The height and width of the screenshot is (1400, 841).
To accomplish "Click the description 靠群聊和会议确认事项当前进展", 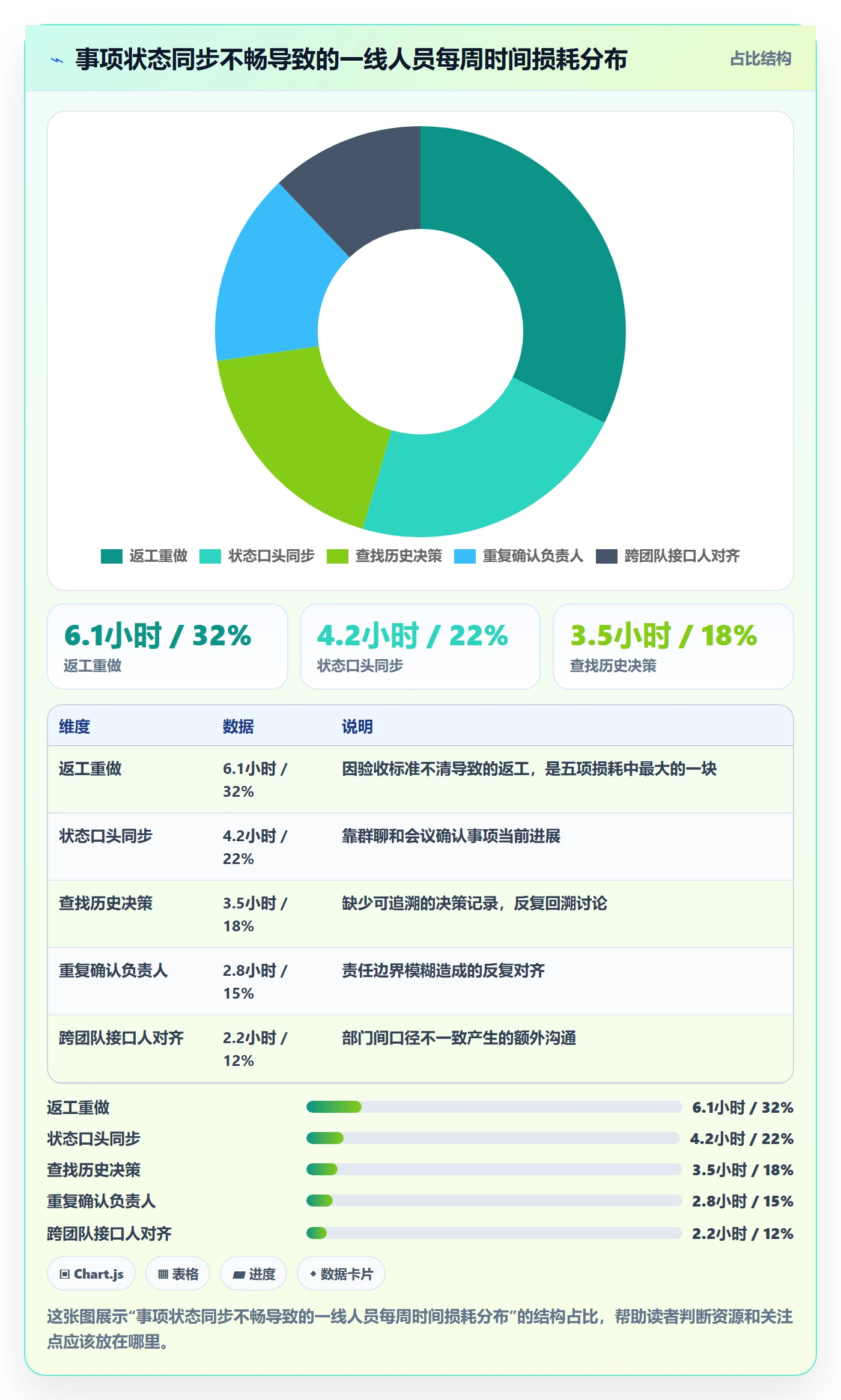I will pos(451,836).
